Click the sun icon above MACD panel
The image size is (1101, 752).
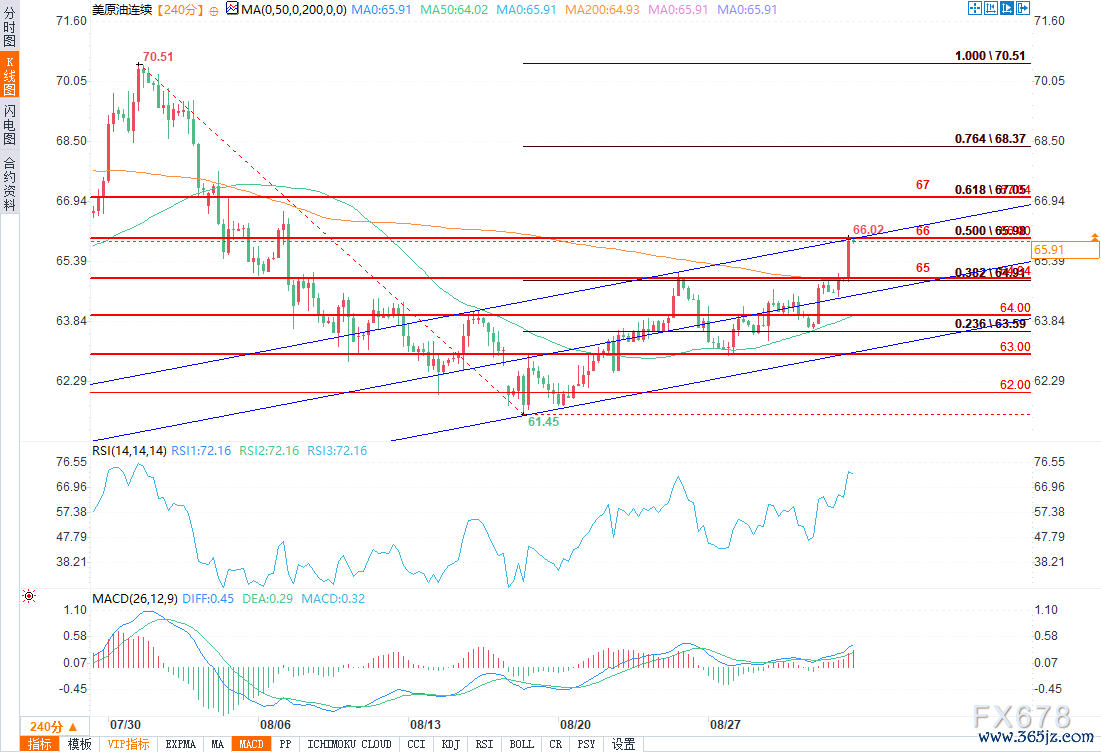[x=28, y=597]
